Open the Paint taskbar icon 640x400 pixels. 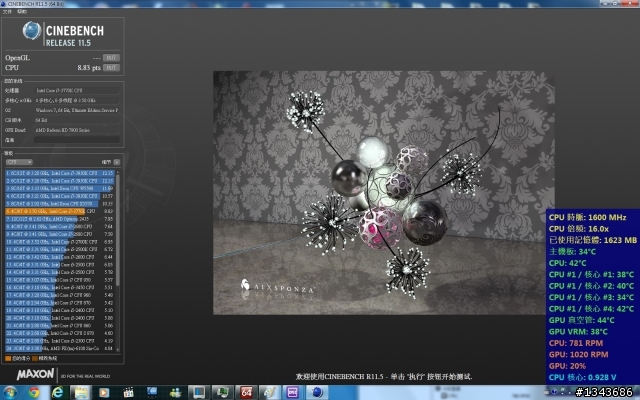(x=269, y=393)
